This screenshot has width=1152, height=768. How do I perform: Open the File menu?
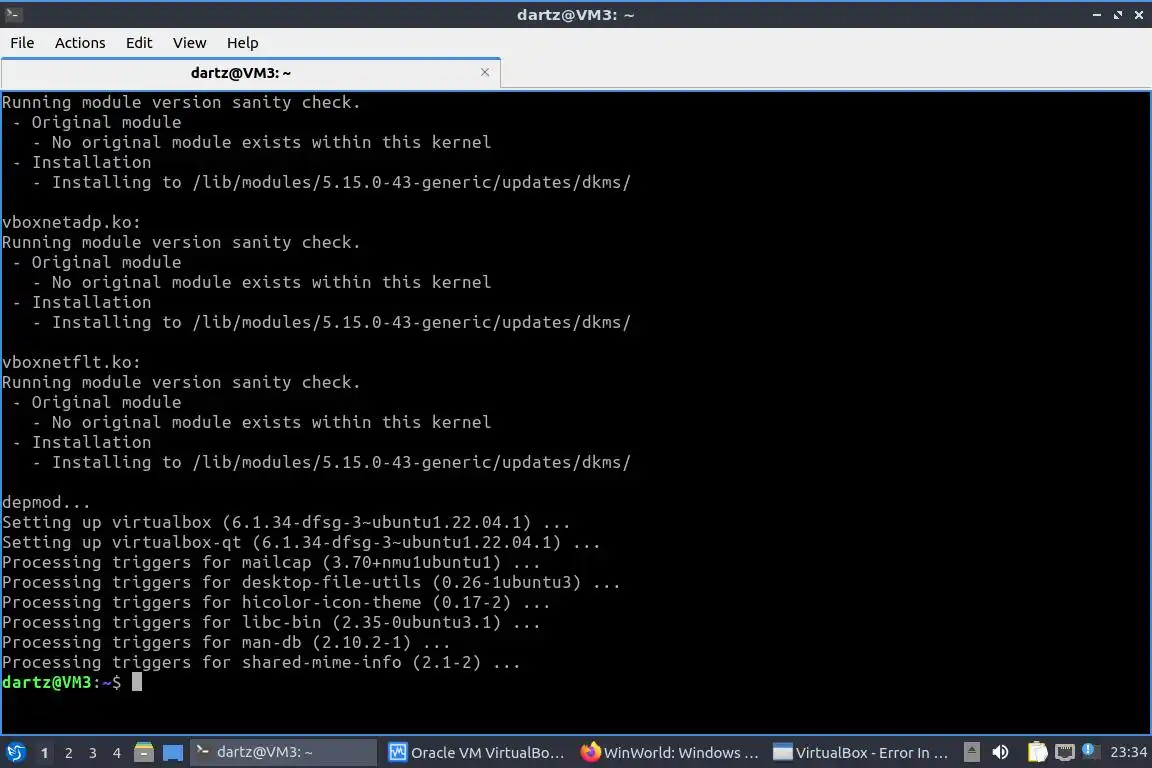22,43
